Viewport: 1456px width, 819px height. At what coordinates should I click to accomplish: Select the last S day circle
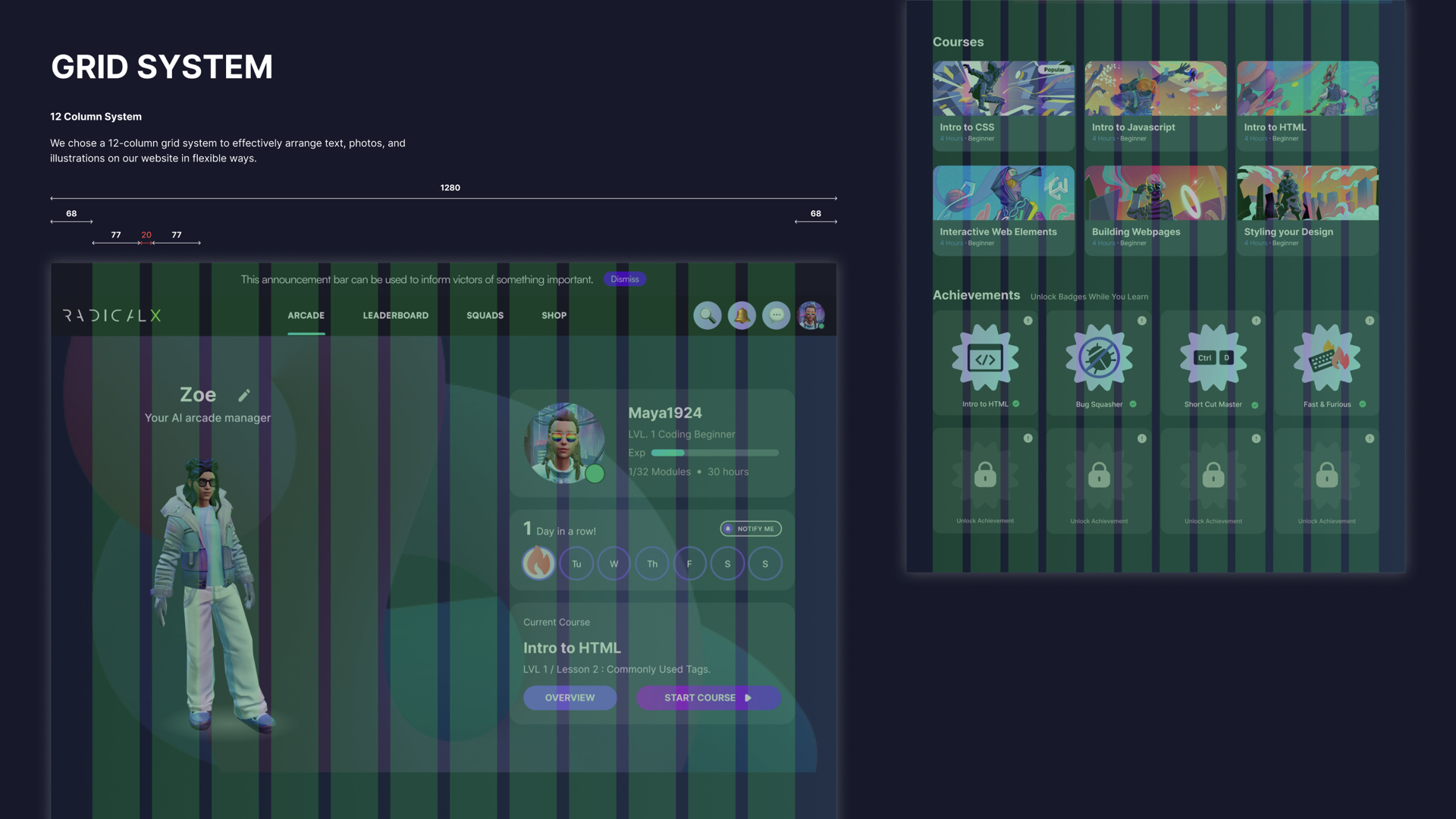pos(765,563)
